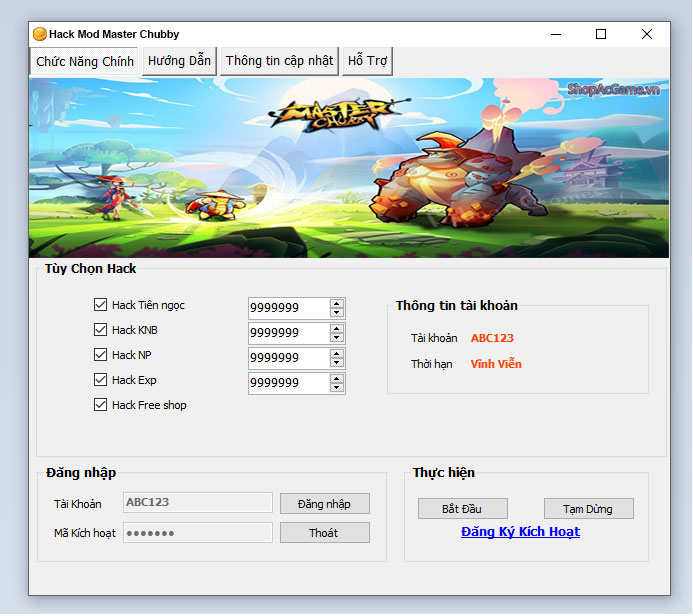Disable the Hack NP checkbox

click(x=100, y=354)
